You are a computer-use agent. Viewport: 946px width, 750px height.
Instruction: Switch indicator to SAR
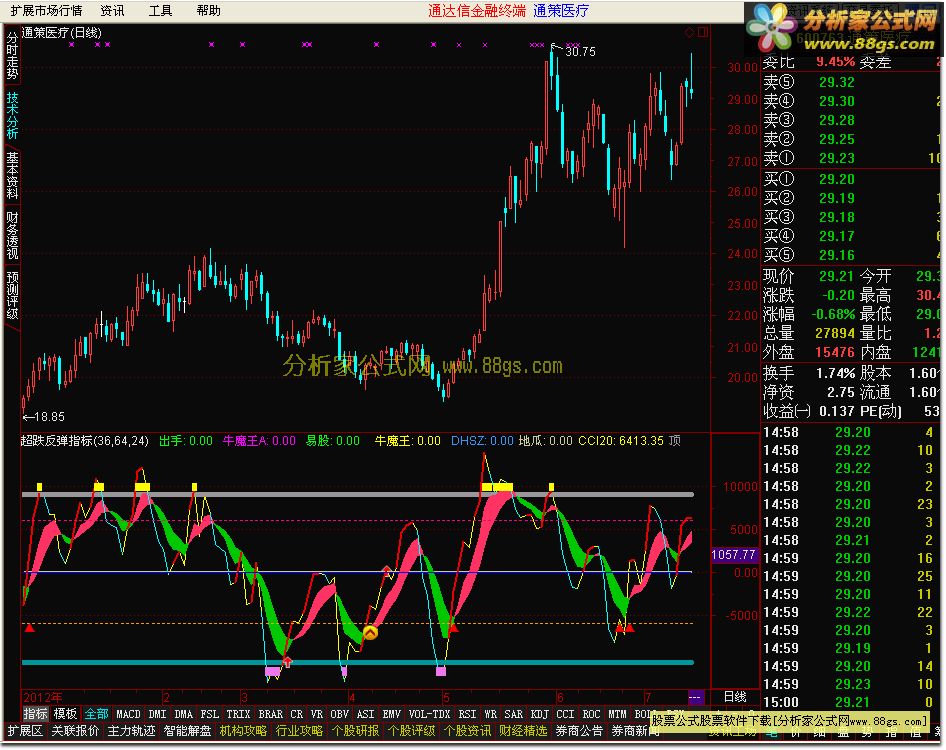pos(513,714)
